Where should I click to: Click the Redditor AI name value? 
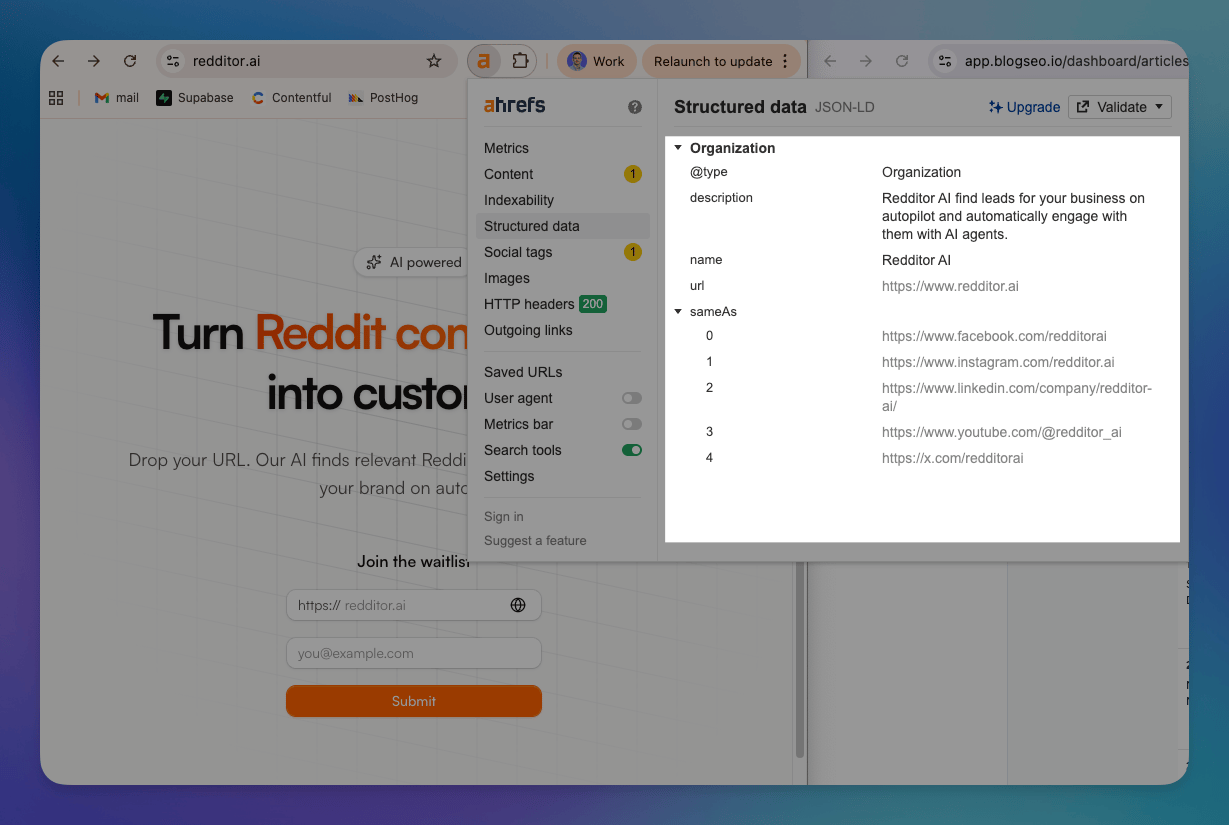pos(916,260)
